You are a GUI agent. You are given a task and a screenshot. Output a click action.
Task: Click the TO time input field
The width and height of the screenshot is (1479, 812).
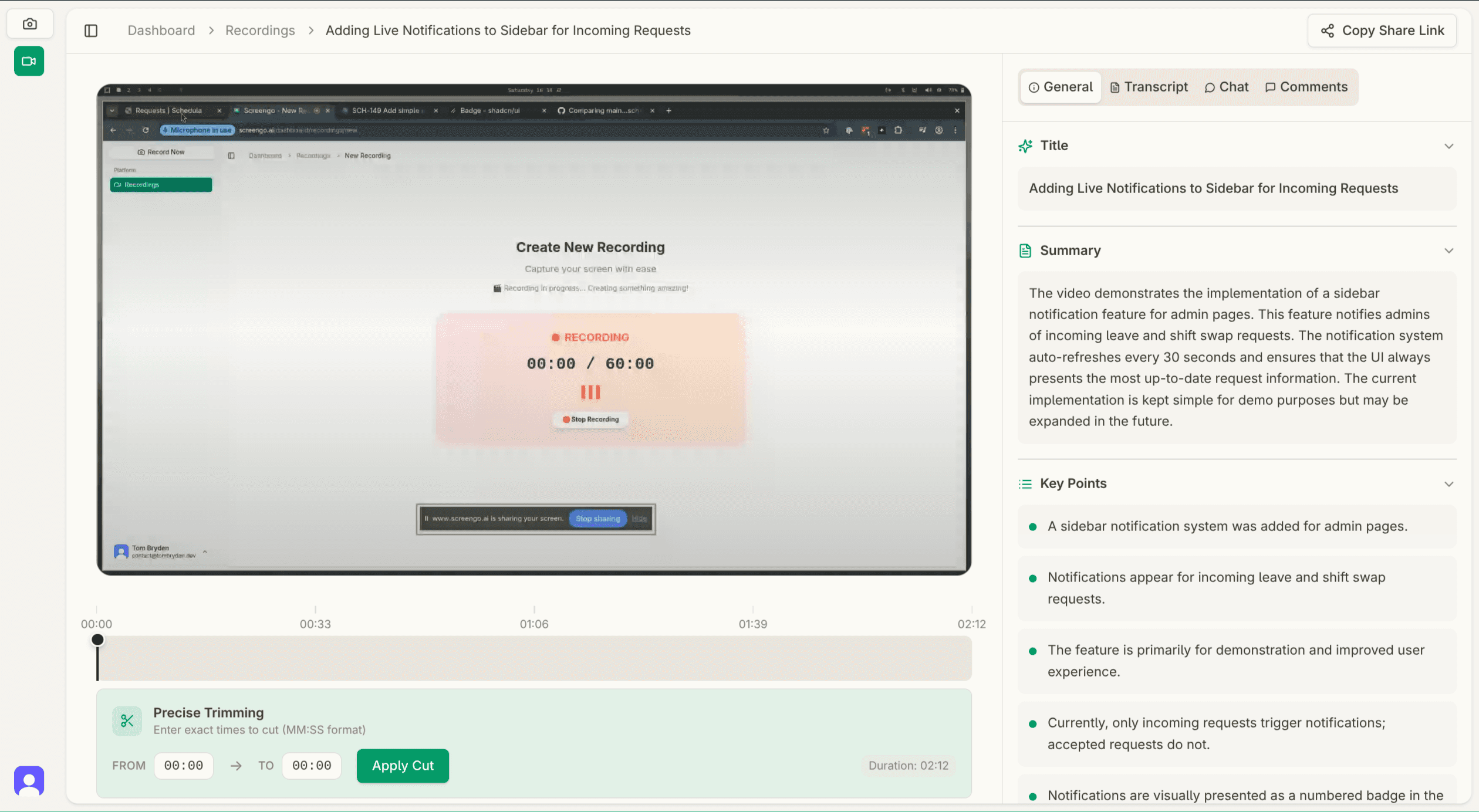(311, 766)
